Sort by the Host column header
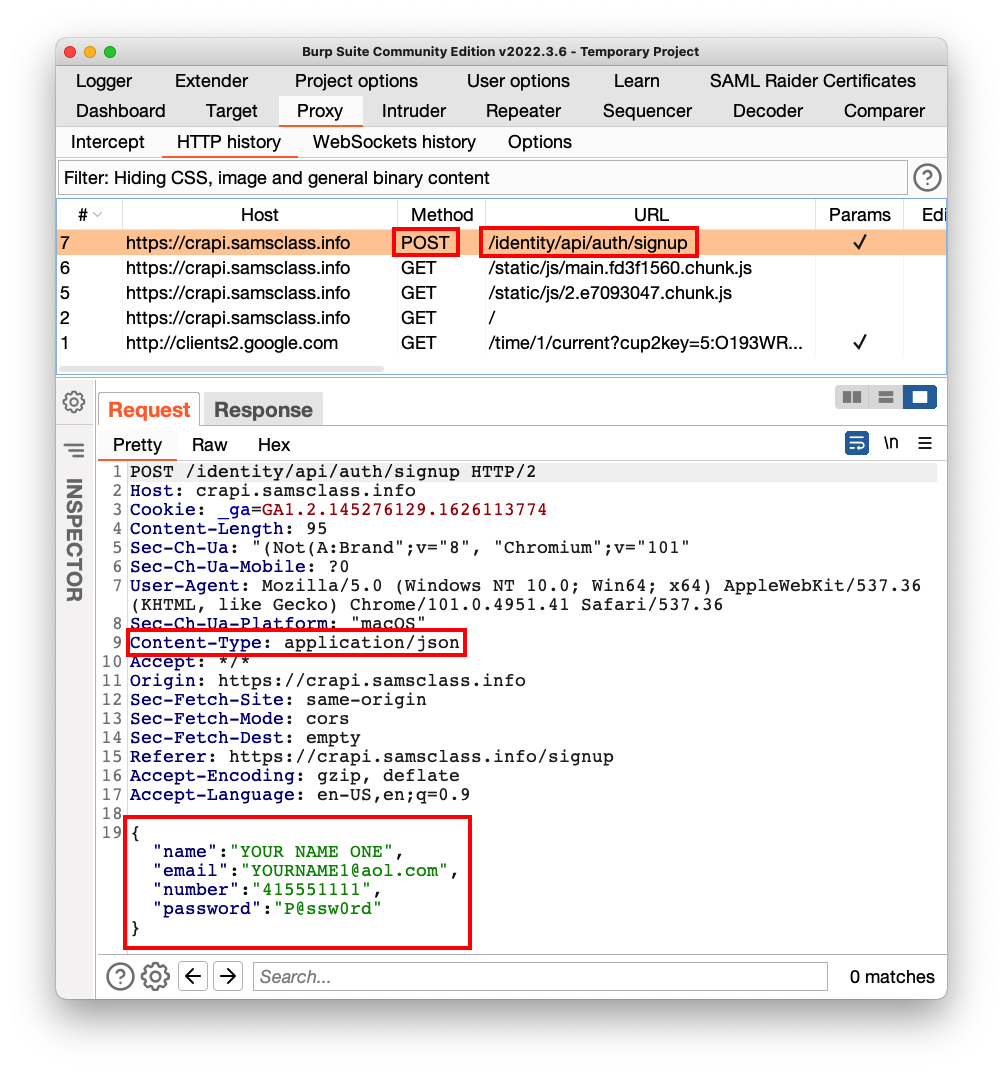 pos(260,215)
